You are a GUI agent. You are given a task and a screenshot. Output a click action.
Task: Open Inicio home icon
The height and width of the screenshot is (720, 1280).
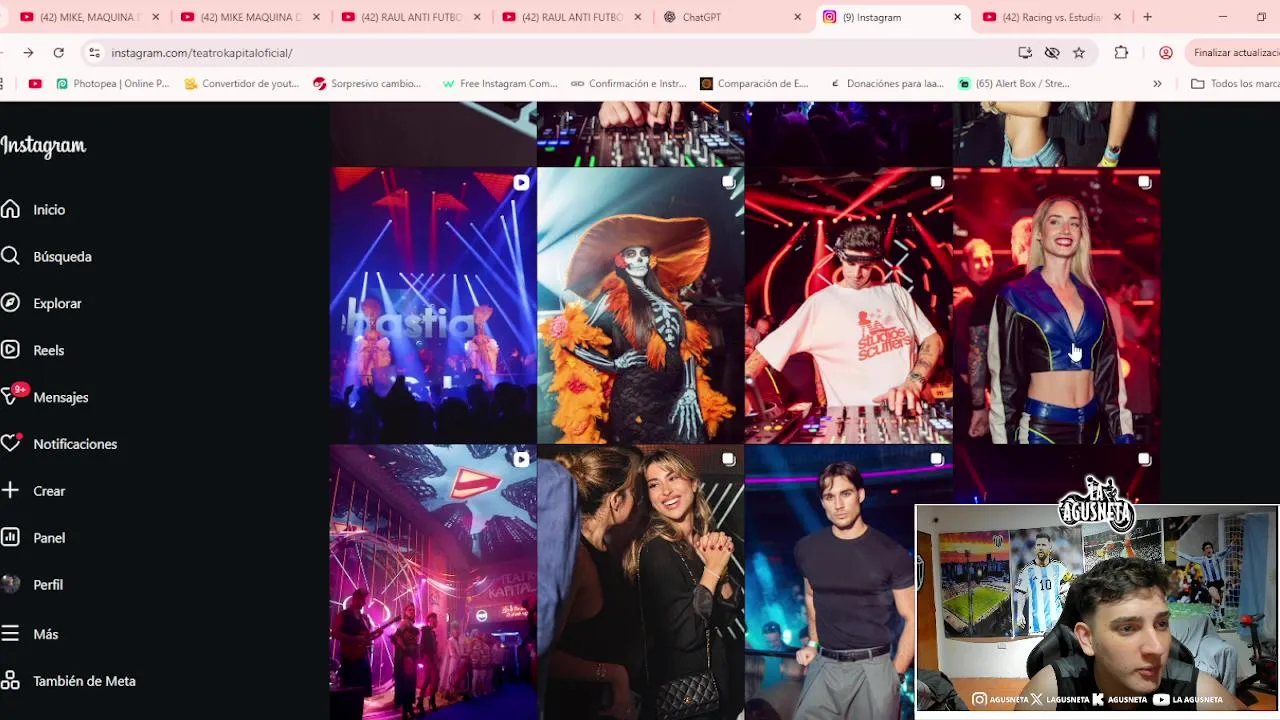pyautogui.click(x=10, y=209)
